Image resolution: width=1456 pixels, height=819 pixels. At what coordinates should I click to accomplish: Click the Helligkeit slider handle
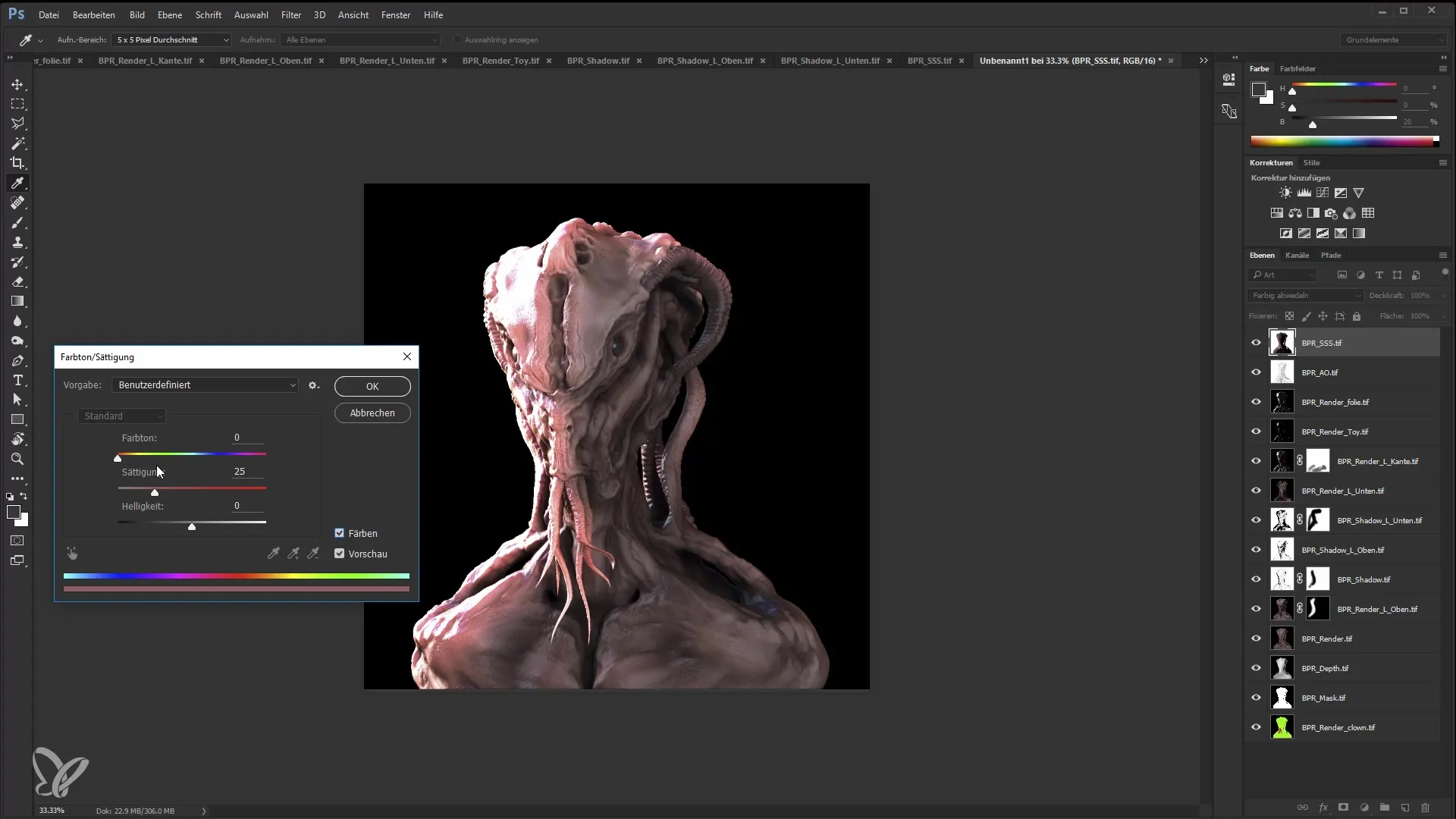click(x=192, y=527)
